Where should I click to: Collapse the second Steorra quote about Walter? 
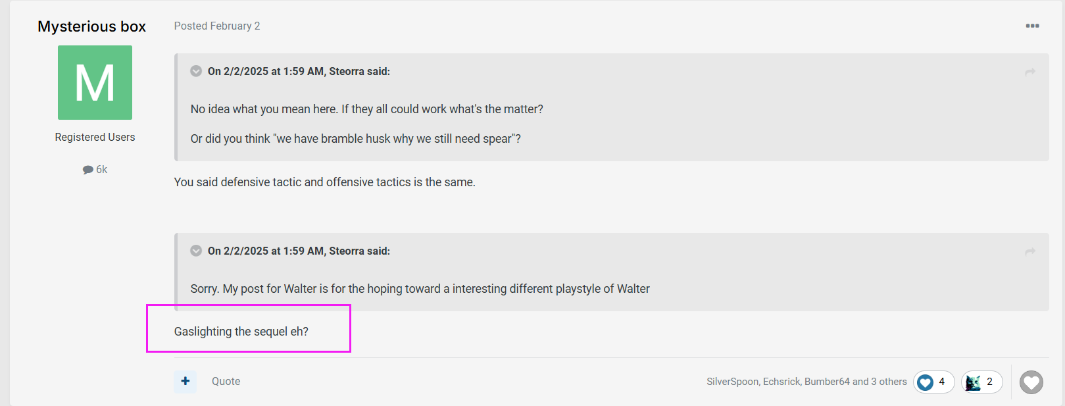click(x=196, y=251)
